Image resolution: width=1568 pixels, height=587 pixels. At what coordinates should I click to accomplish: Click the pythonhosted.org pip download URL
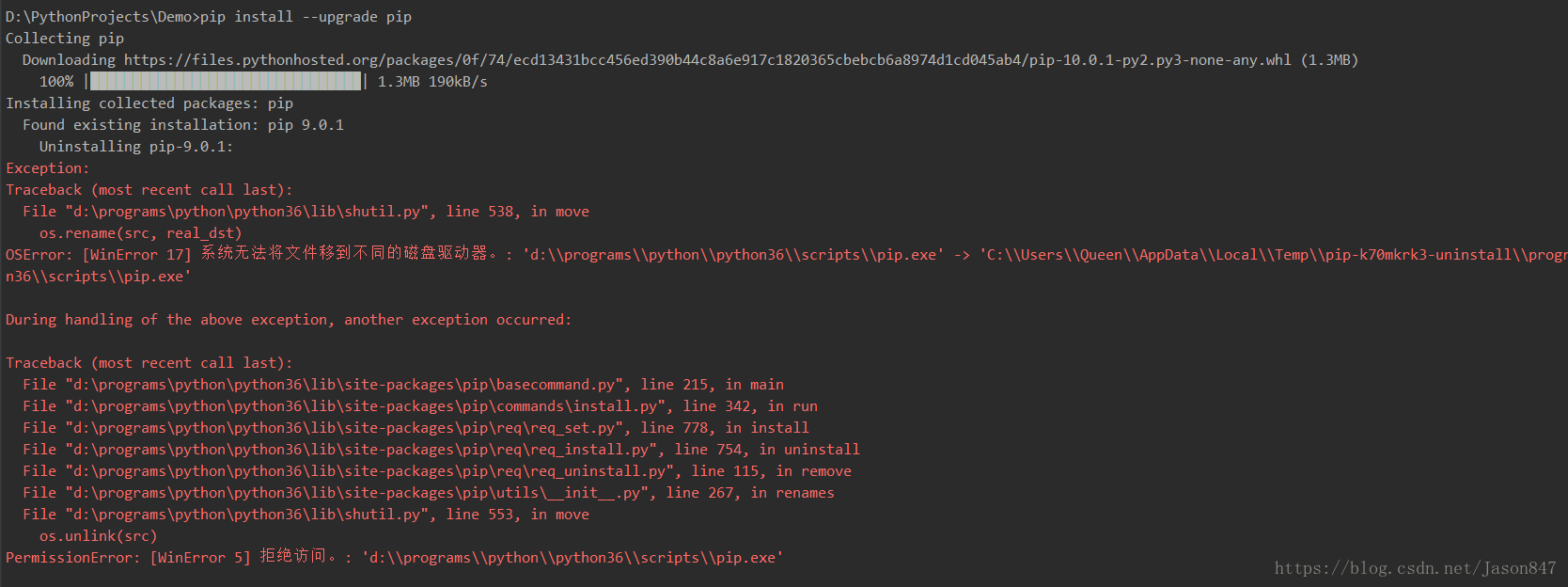tap(707, 60)
